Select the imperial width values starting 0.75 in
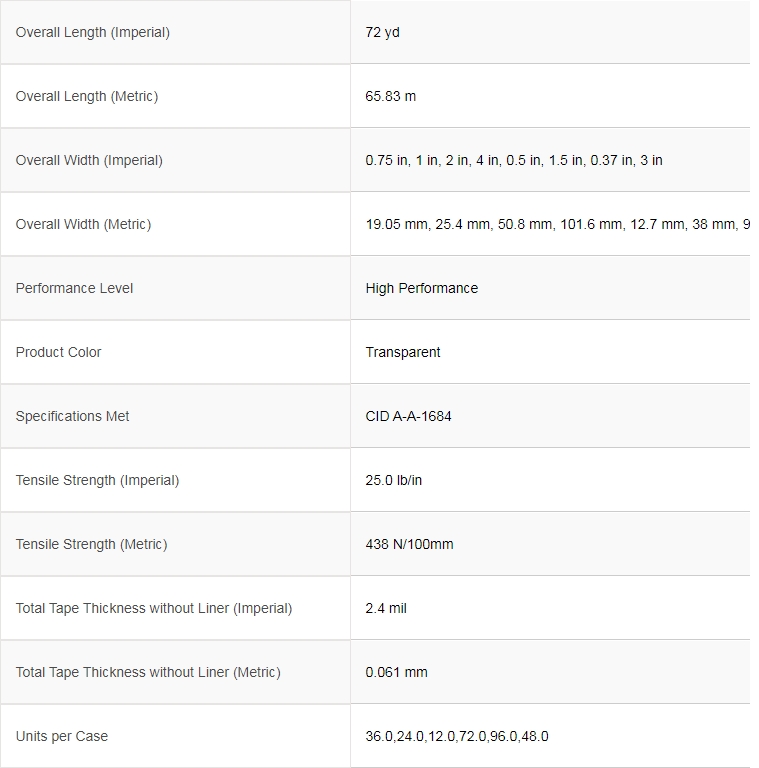The image size is (759, 768). [x=514, y=160]
